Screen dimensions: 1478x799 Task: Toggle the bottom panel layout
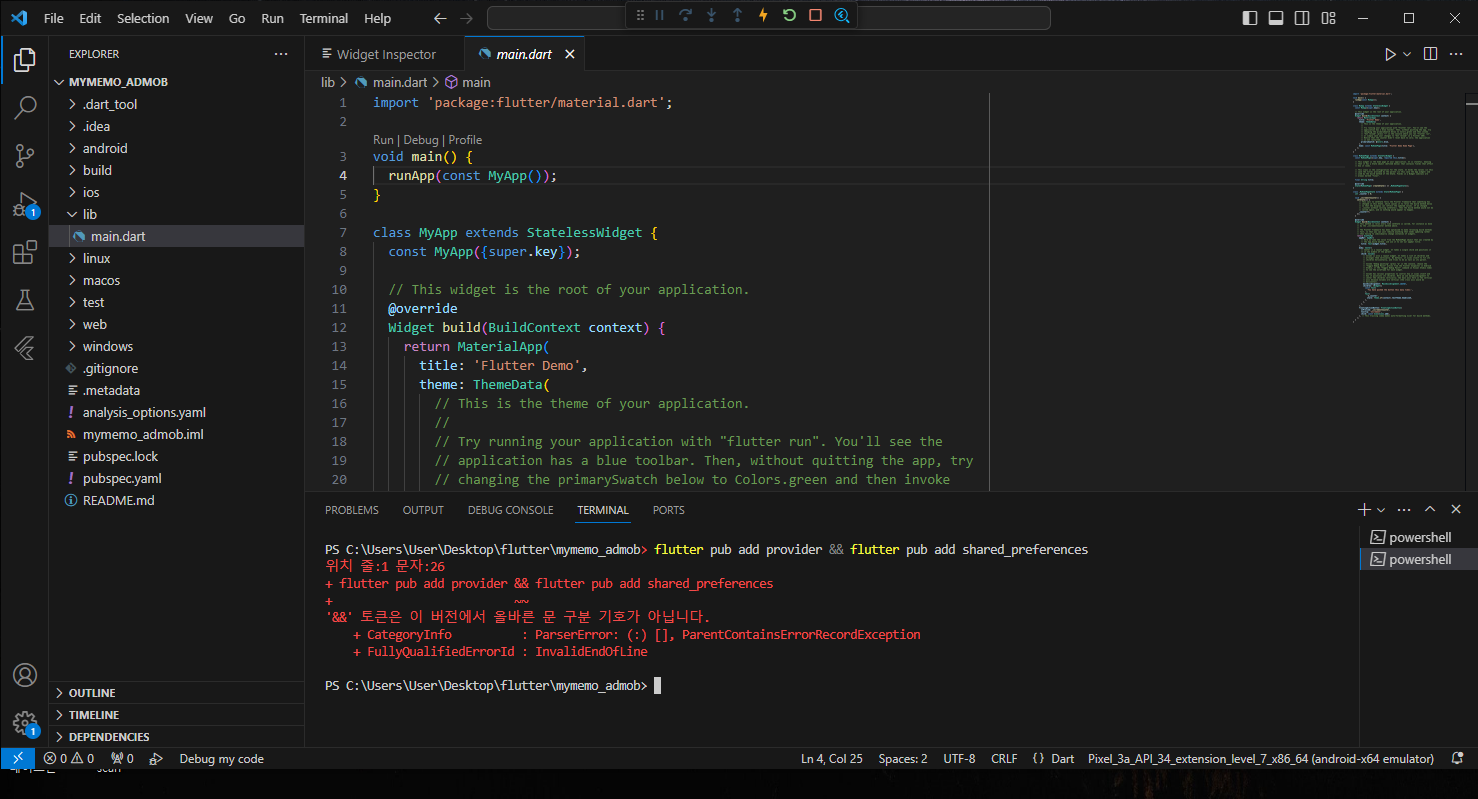tap(1276, 18)
